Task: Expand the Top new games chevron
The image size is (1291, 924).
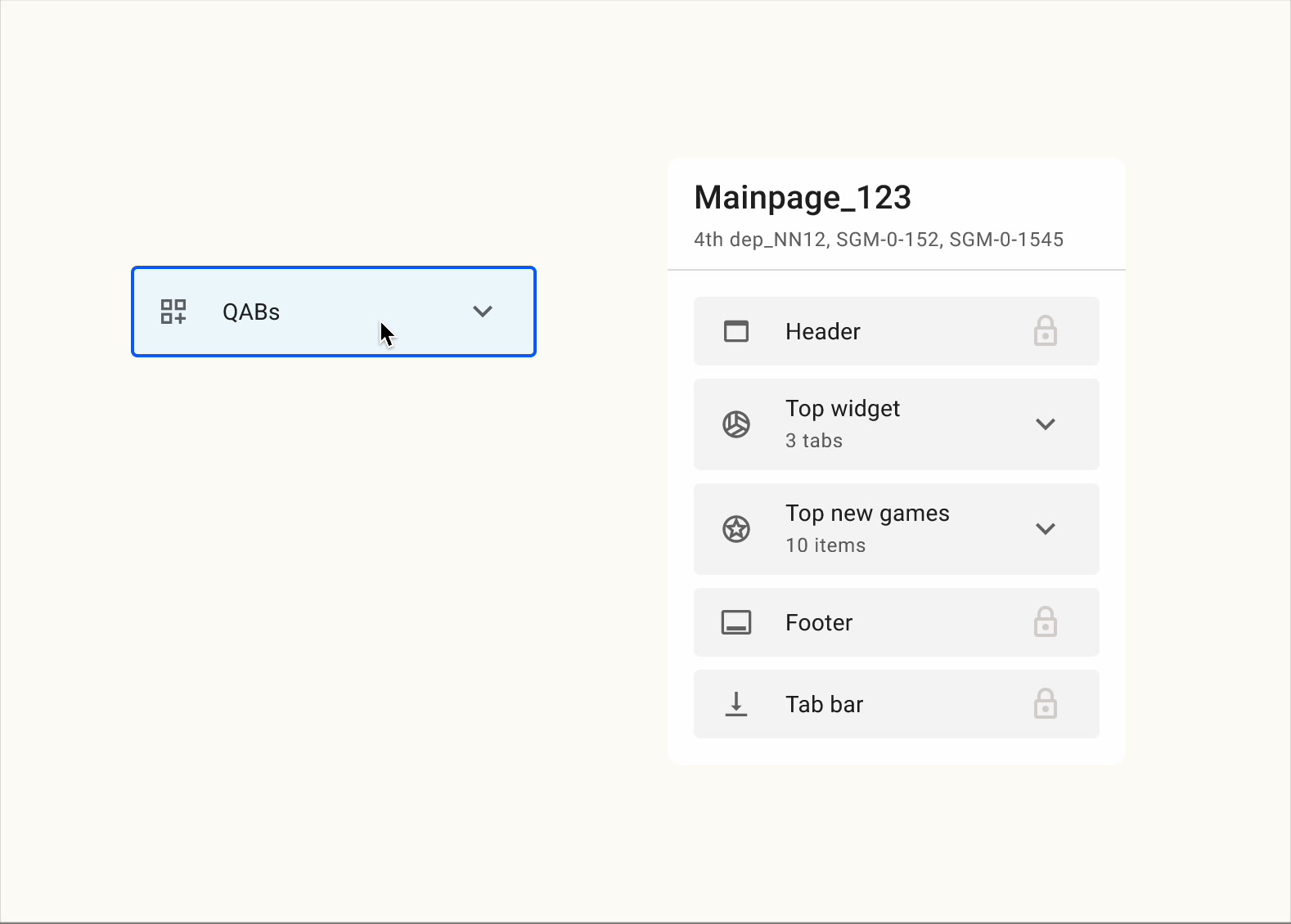Action: [x=1046, y=529]
